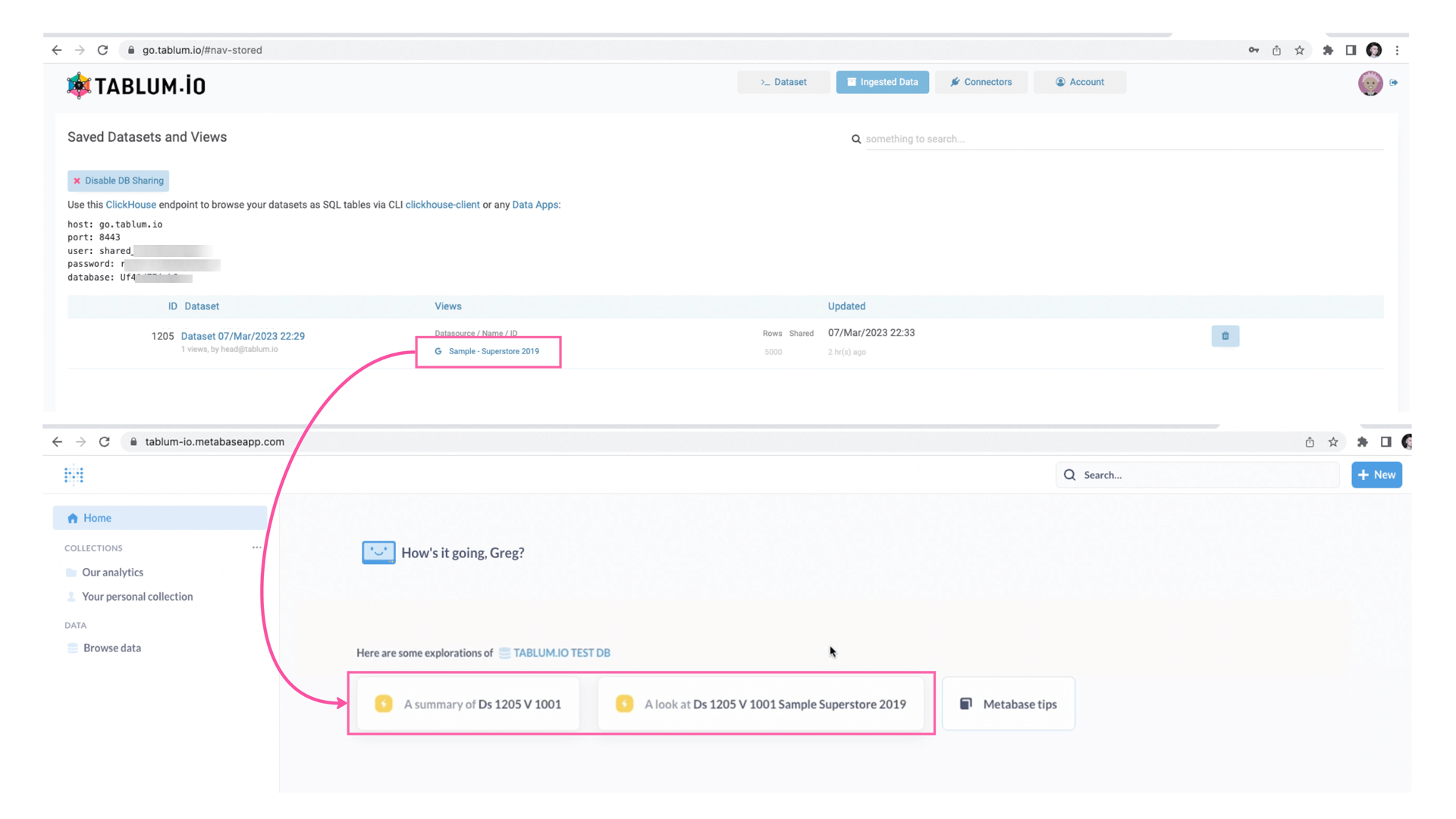Select the 'host: go.tablum.io' text
The width and height of the screenshot is (1456, 819).
click(115, 224)
